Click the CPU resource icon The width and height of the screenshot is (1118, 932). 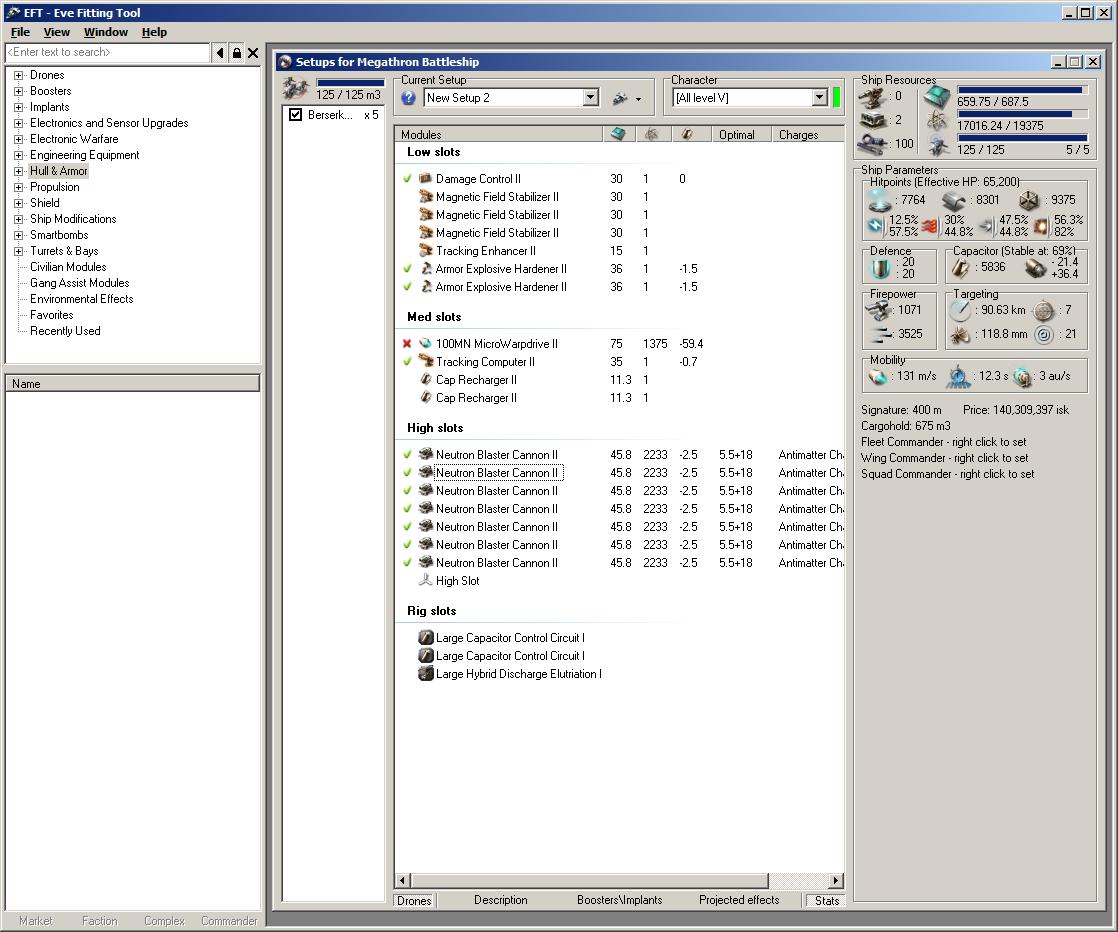938,97
